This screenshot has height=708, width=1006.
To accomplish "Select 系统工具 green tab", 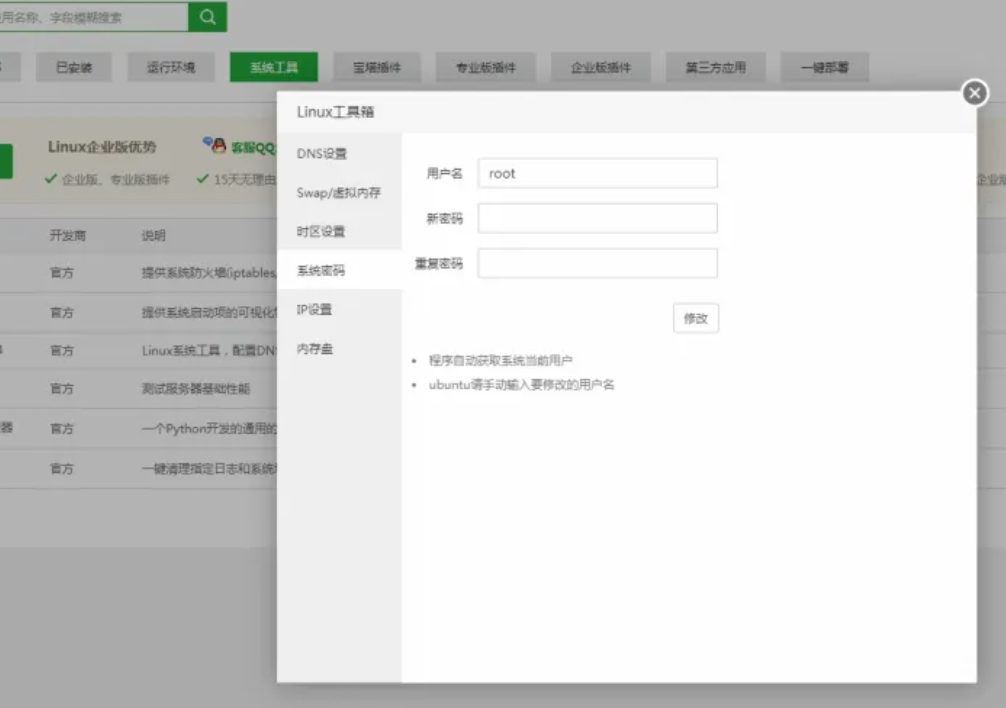I will tap(274, 67).
